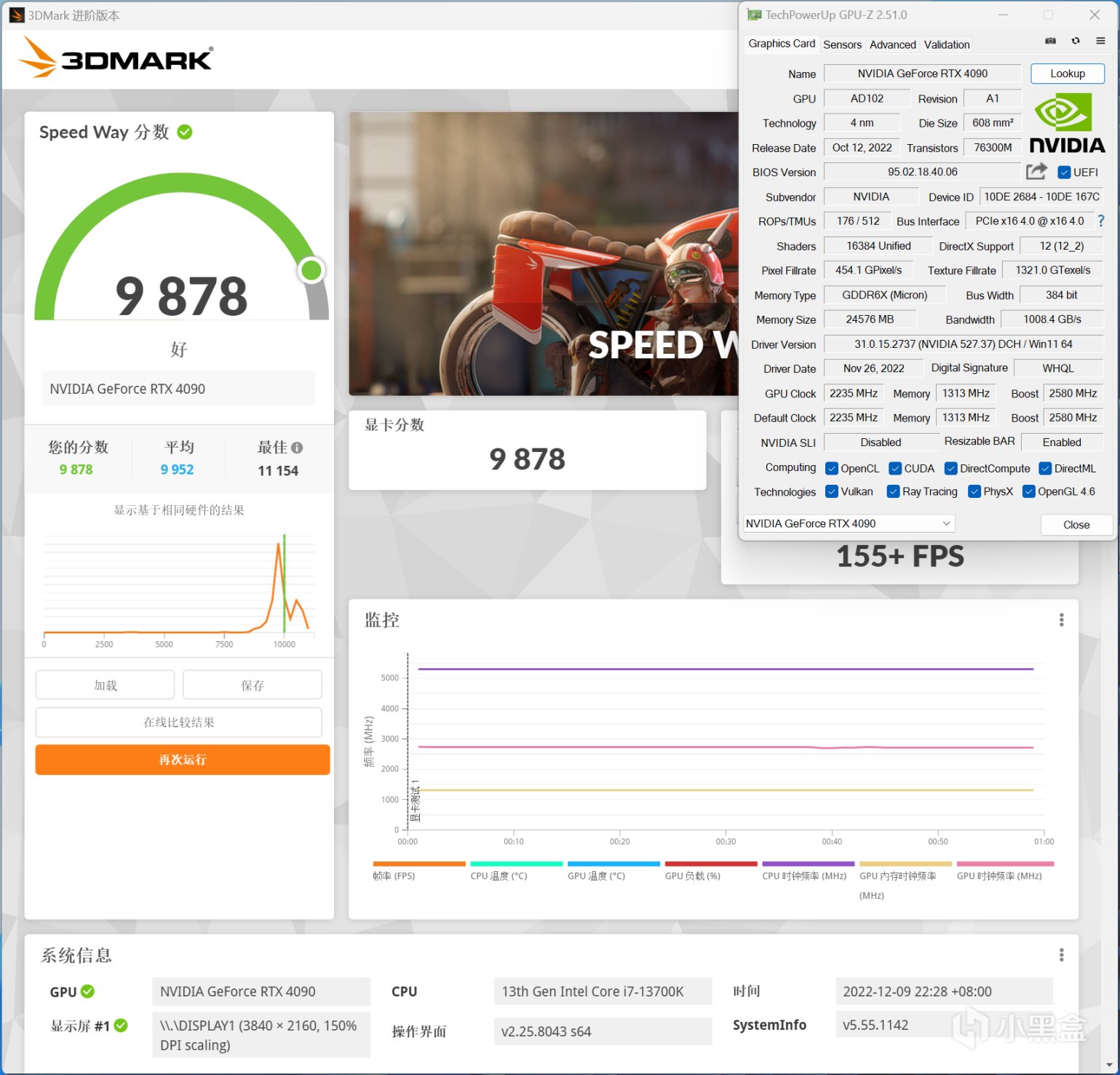This screenshot has height=1075, width=1120.
Task: Click the Lookup button
Action: tap(1068, 74)
